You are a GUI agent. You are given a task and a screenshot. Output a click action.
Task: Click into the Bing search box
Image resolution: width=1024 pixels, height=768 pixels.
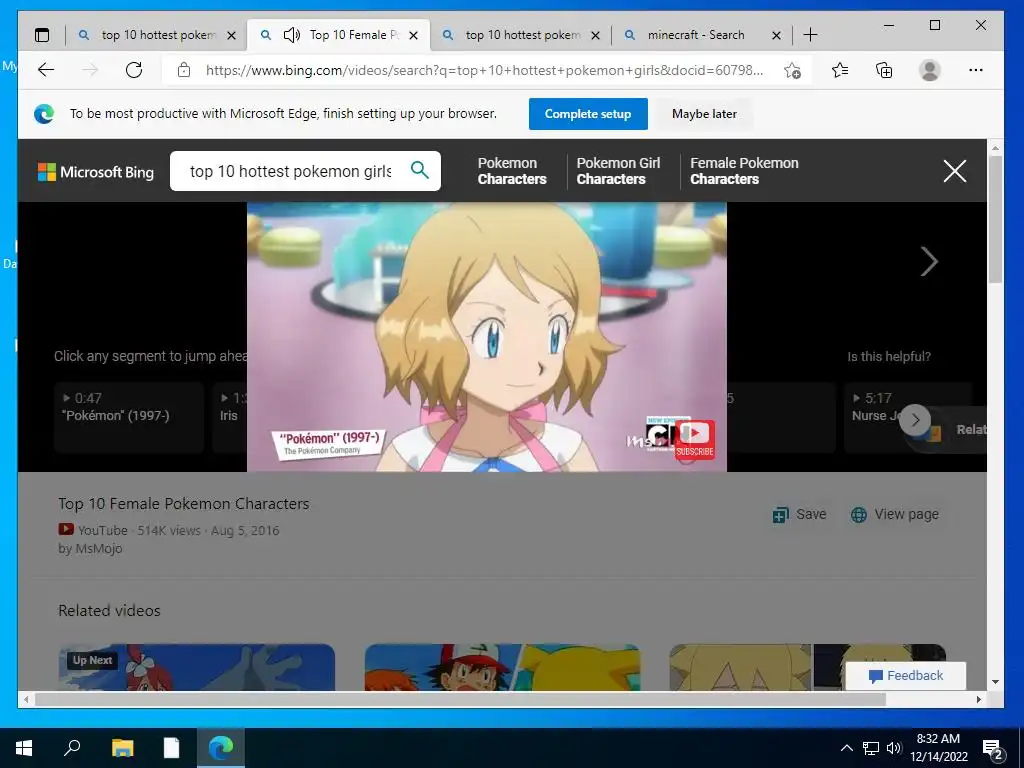coord(291,171)
